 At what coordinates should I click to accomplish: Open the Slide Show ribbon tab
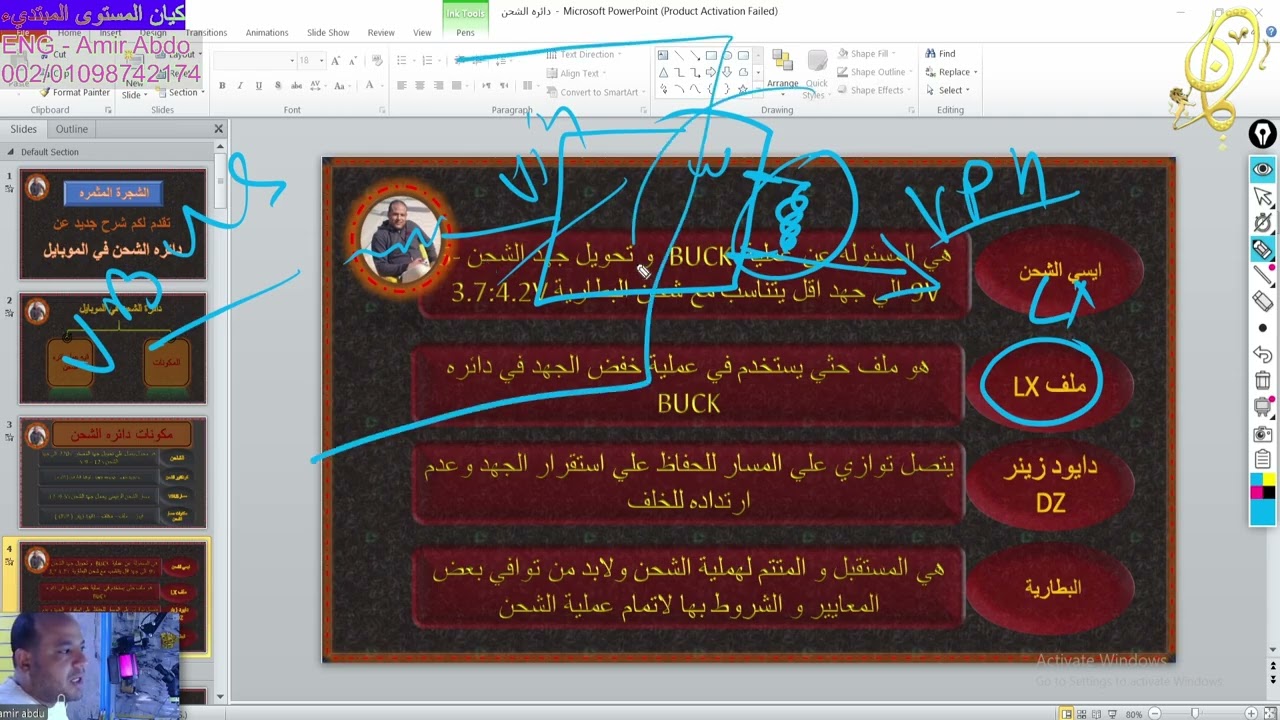tap(328, 33)
